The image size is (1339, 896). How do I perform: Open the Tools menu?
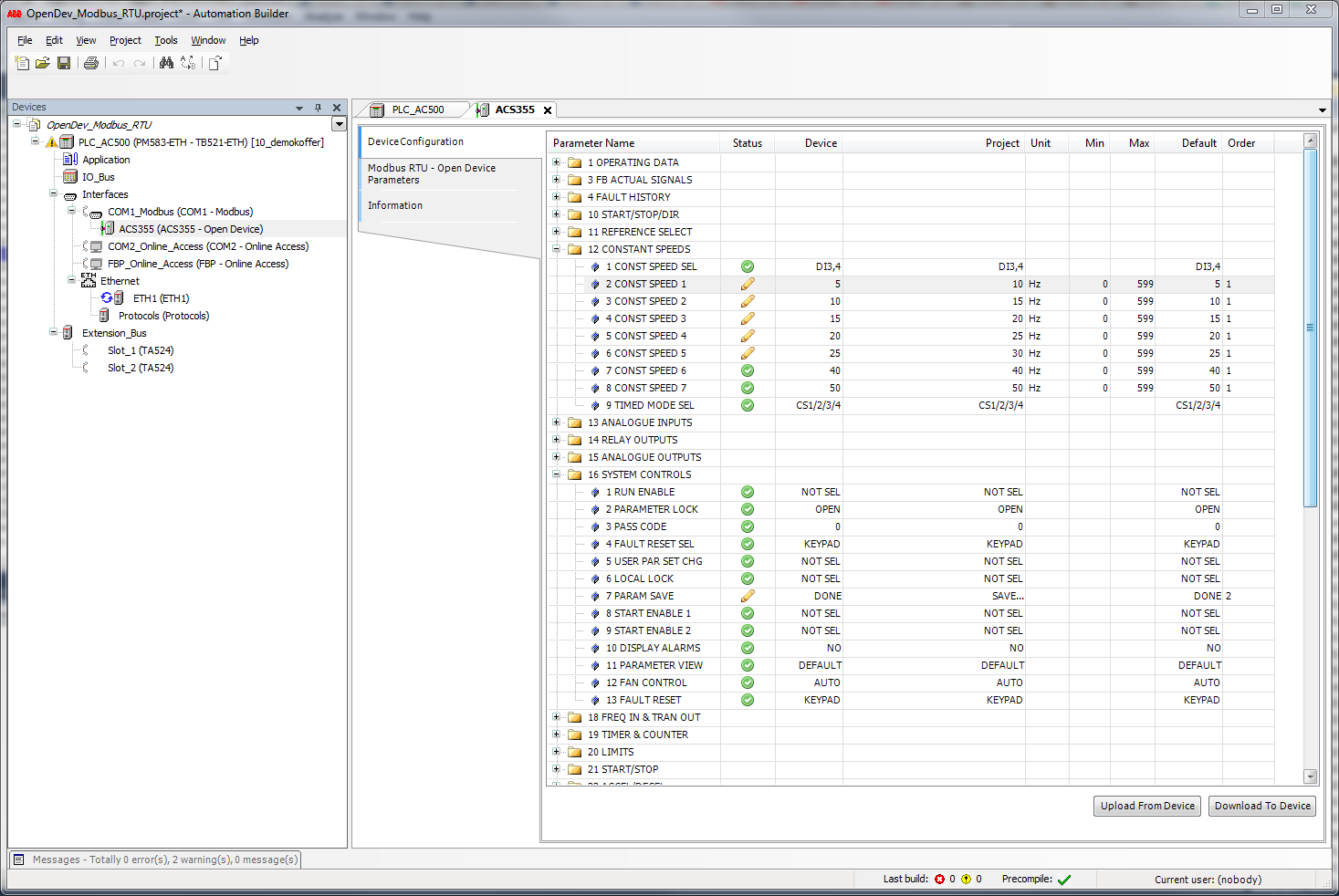[166, 40]
